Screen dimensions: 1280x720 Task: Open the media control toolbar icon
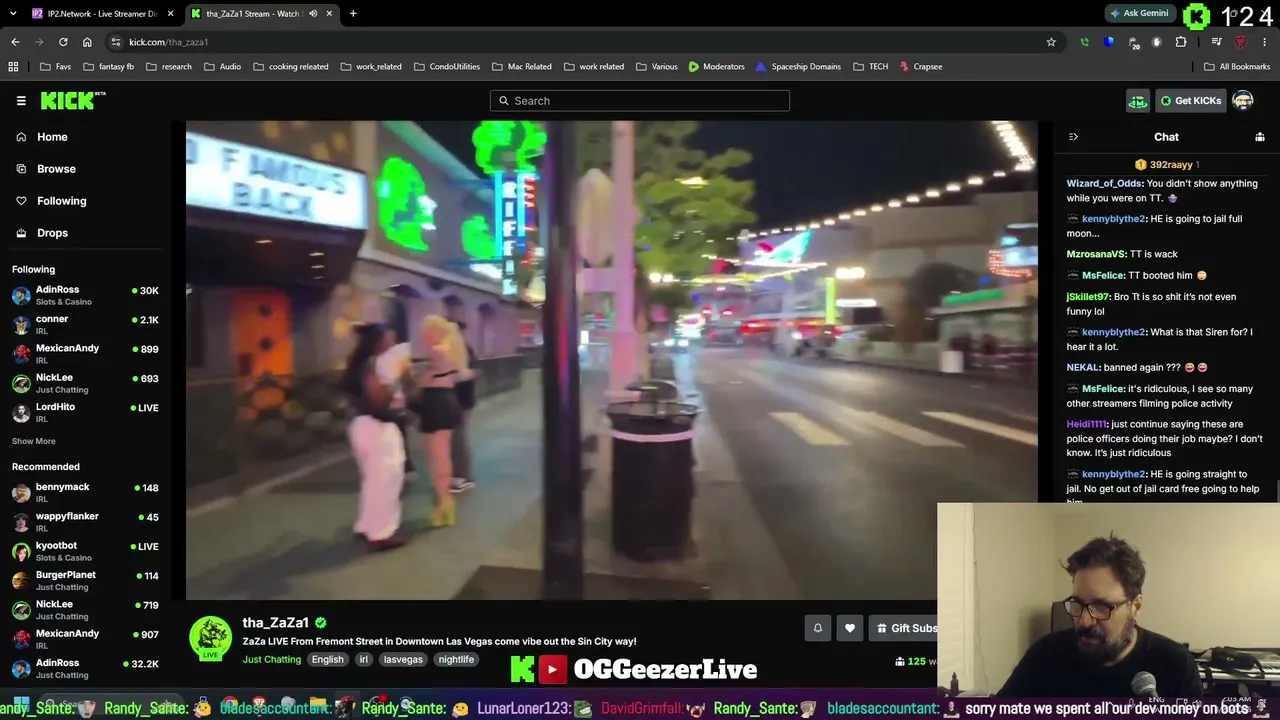point(1216,42)
